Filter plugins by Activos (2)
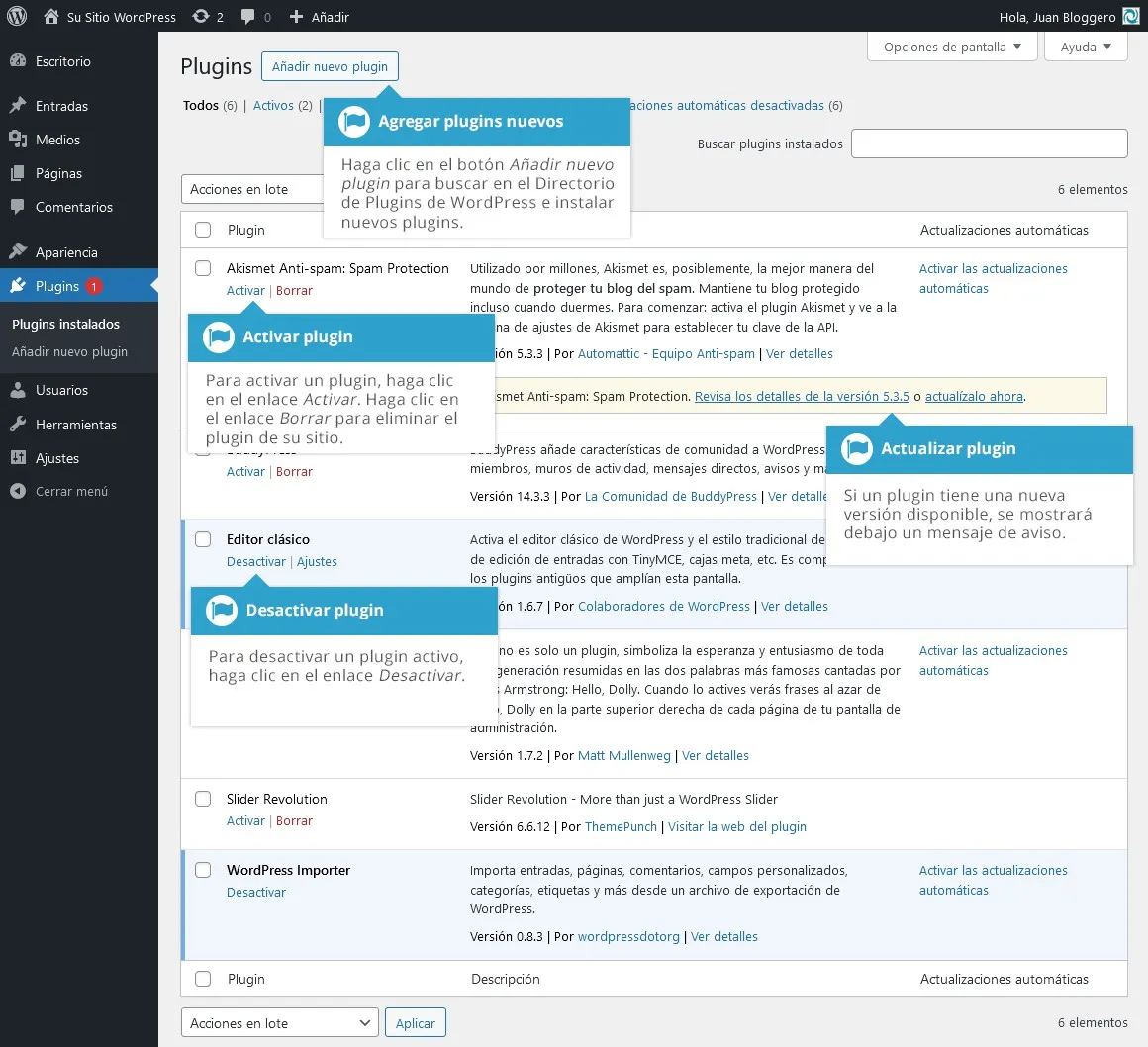 pos(283,106)
